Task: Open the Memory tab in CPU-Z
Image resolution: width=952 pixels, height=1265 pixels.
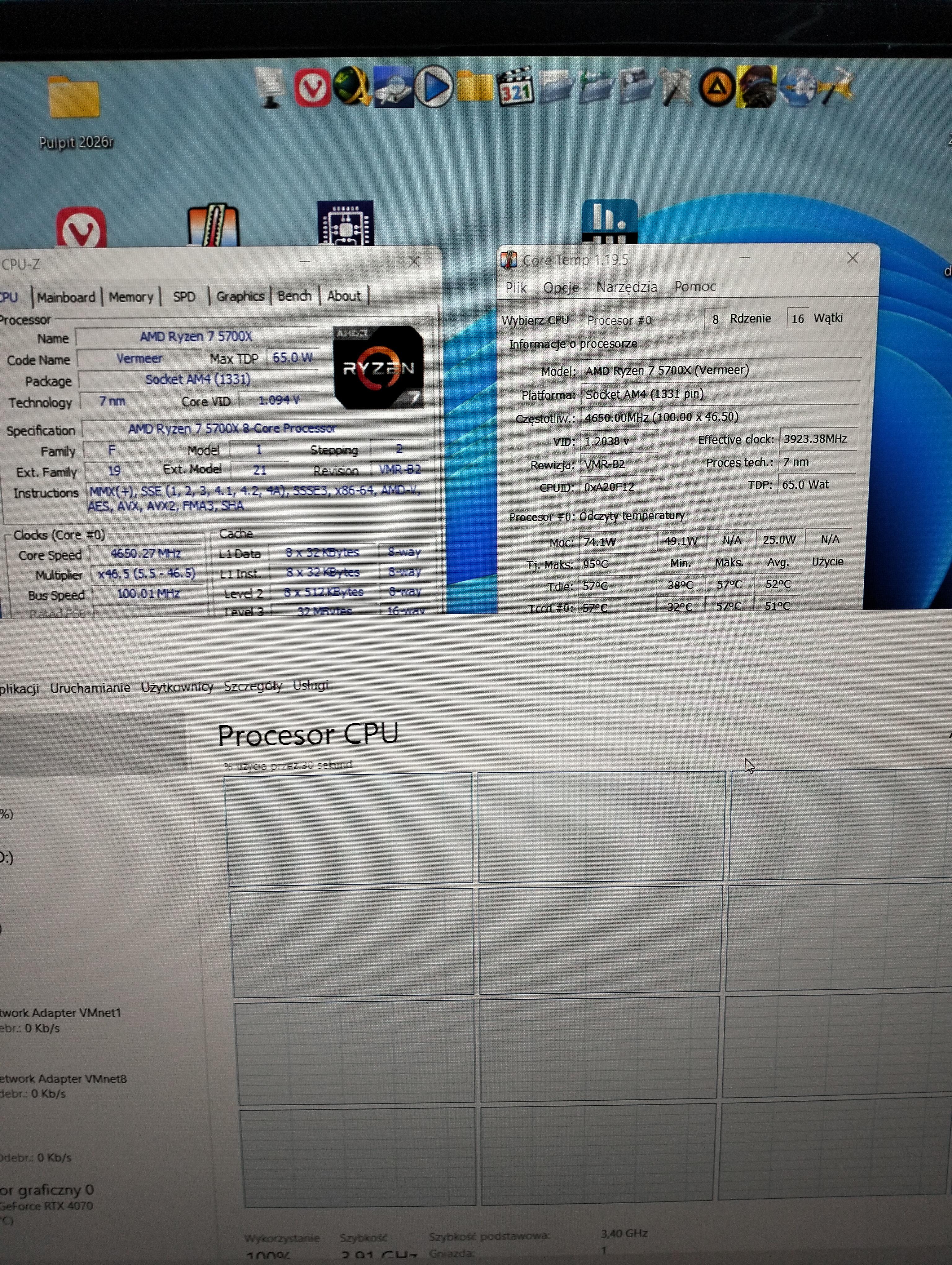Action: [x=131, y=297]
